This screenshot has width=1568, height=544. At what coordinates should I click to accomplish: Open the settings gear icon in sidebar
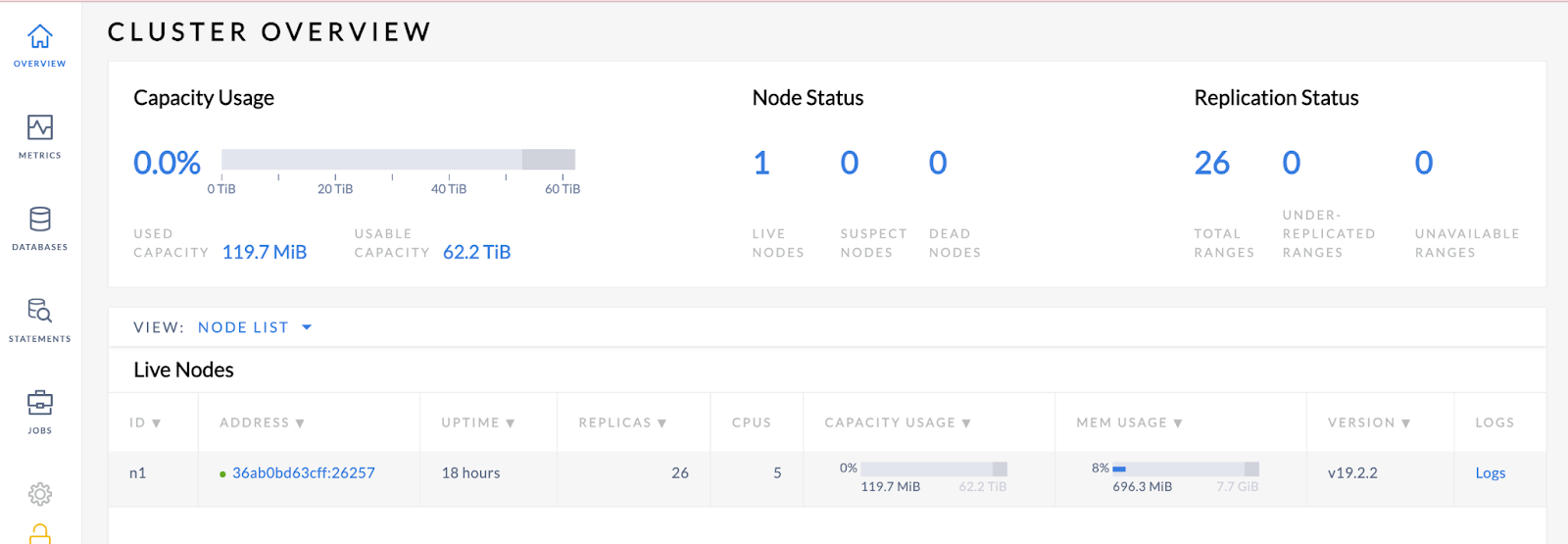(39, 494)
